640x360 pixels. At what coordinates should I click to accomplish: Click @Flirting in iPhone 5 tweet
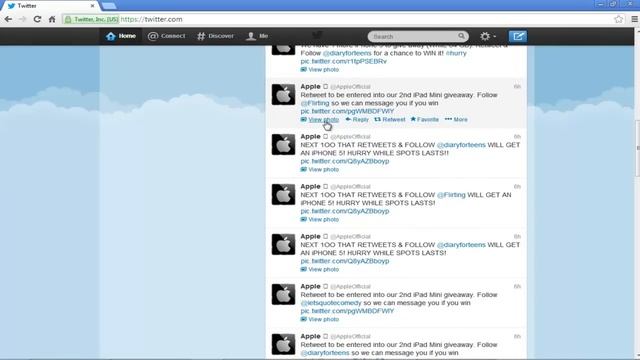tap(451, 195)
